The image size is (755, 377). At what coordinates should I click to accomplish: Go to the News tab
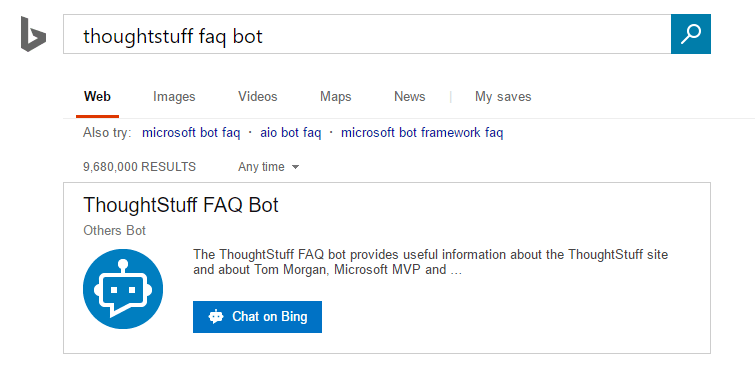click(x=409, y=97)
